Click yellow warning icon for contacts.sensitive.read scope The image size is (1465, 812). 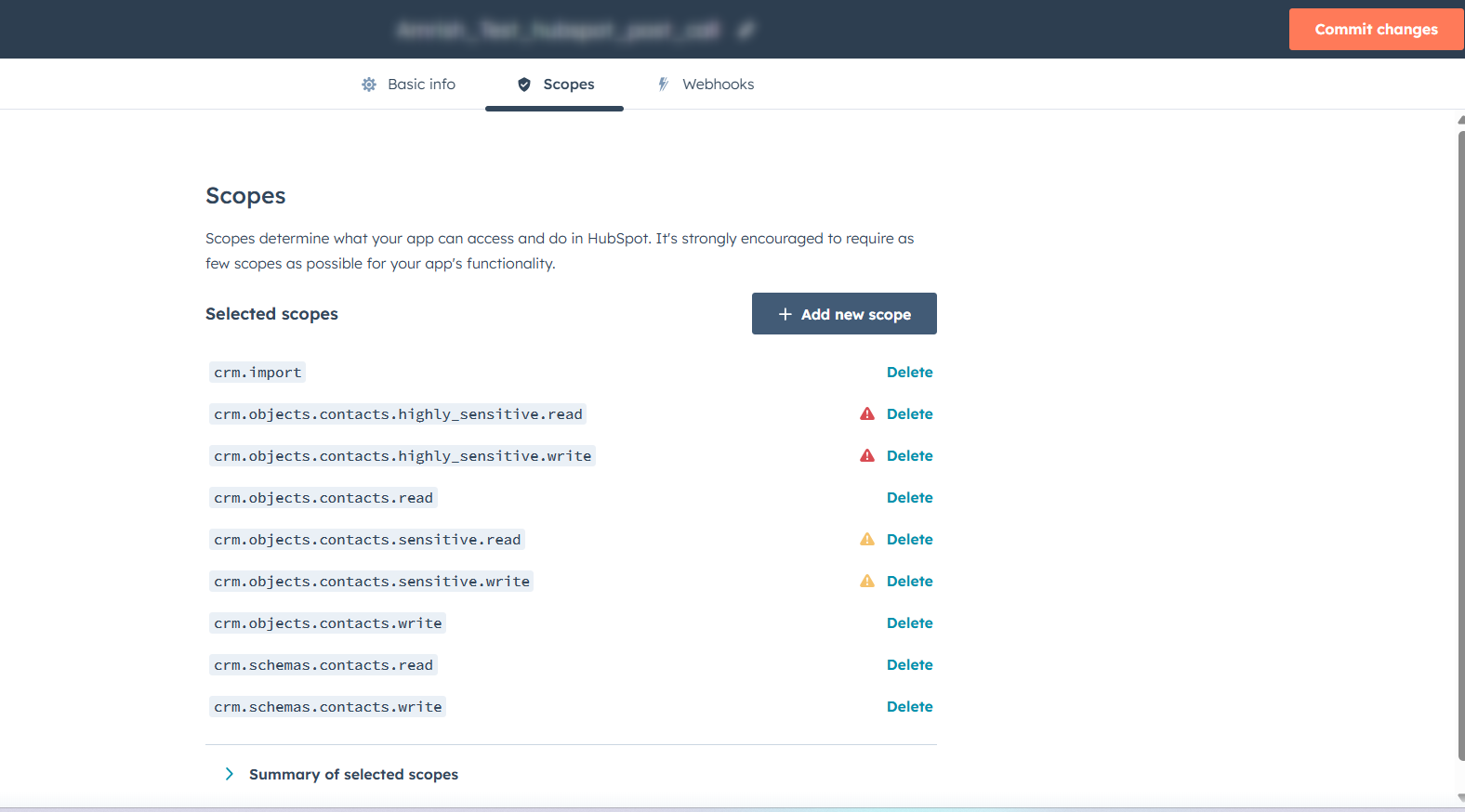(x=866, y=540)
